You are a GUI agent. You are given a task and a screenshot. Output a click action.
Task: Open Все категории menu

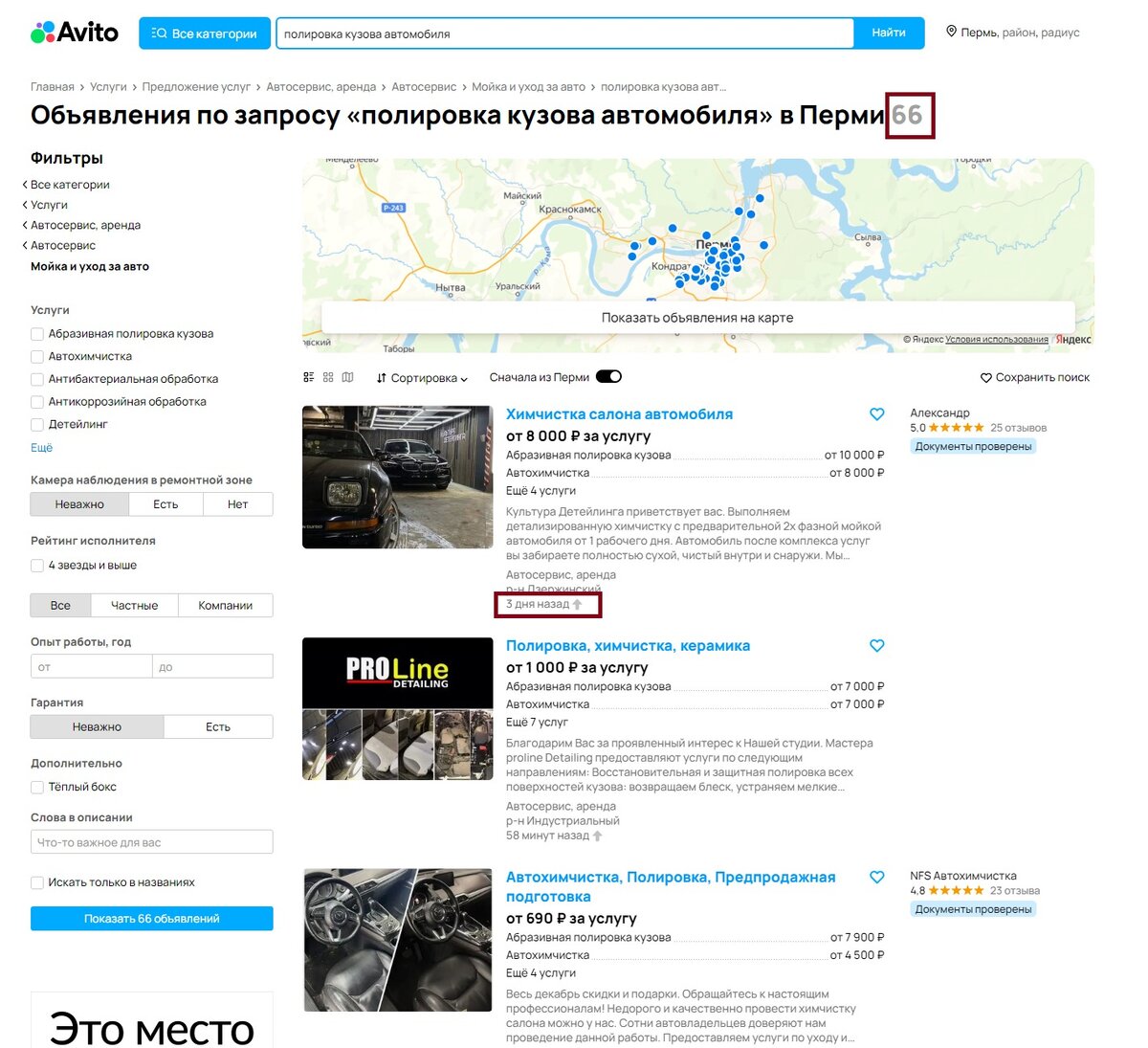click(204, 33)
